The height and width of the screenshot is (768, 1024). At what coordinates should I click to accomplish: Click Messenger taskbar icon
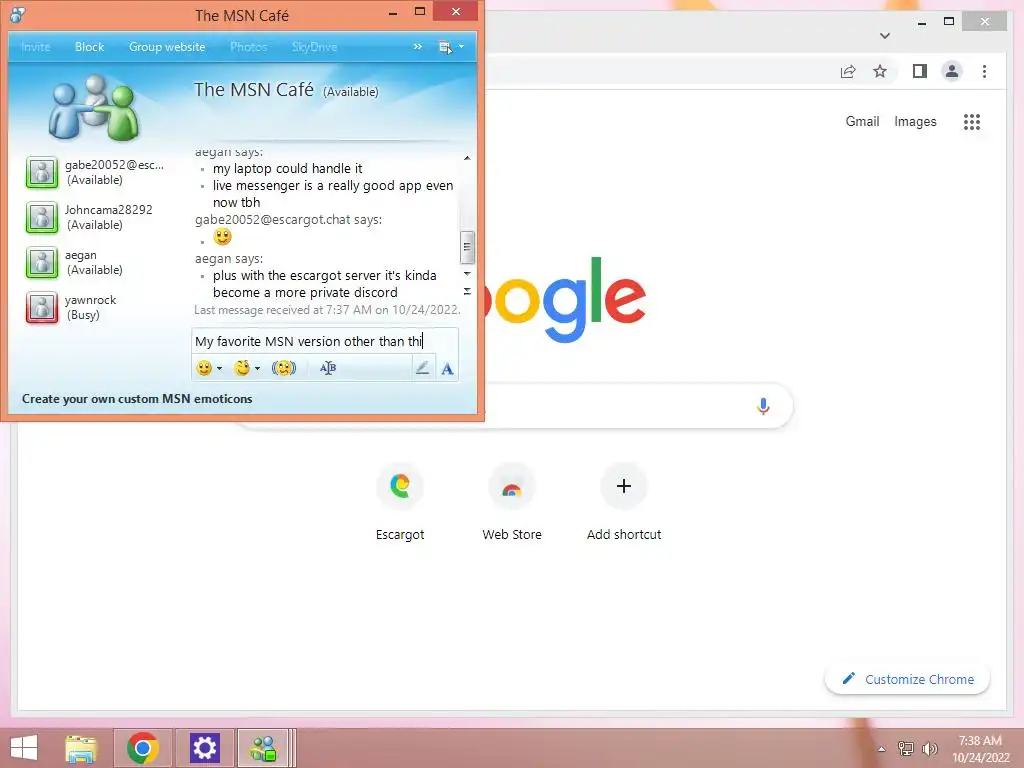coord(264,748)
